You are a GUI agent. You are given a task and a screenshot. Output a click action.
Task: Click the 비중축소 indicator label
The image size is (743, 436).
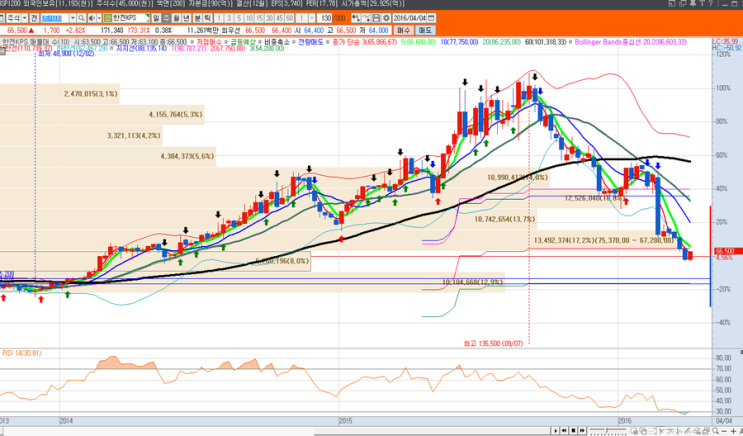coord(277,42)
